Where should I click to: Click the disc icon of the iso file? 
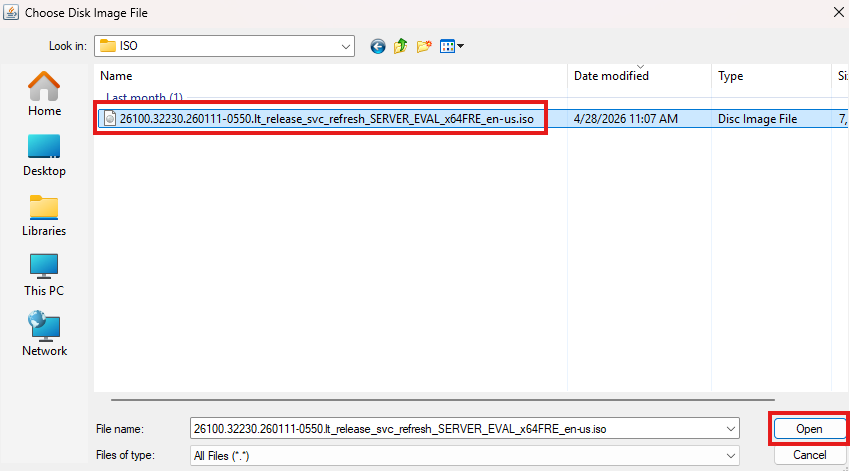110,118
